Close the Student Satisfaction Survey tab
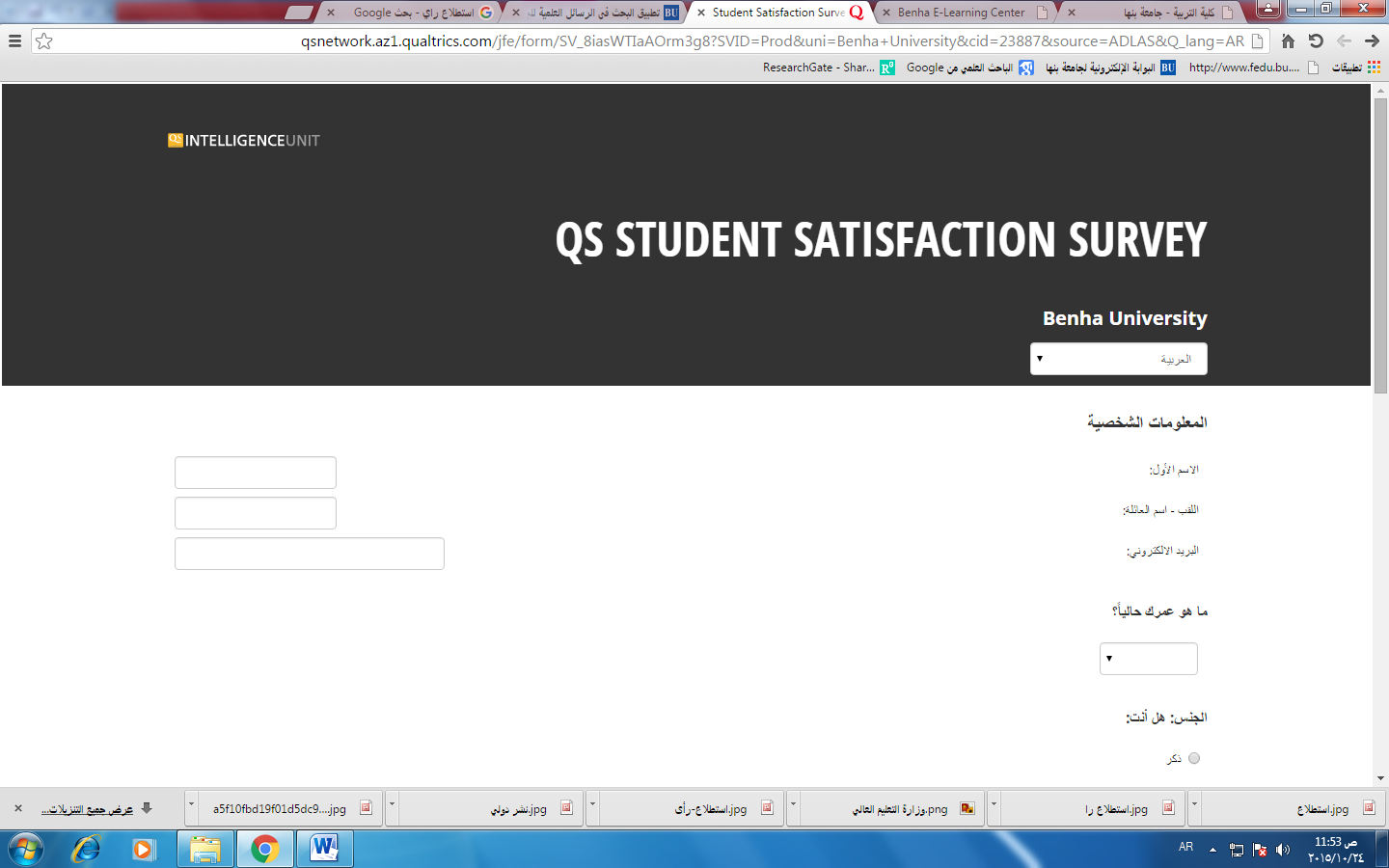The width and height of the screenshot is (1389, 868). point(701,13)
